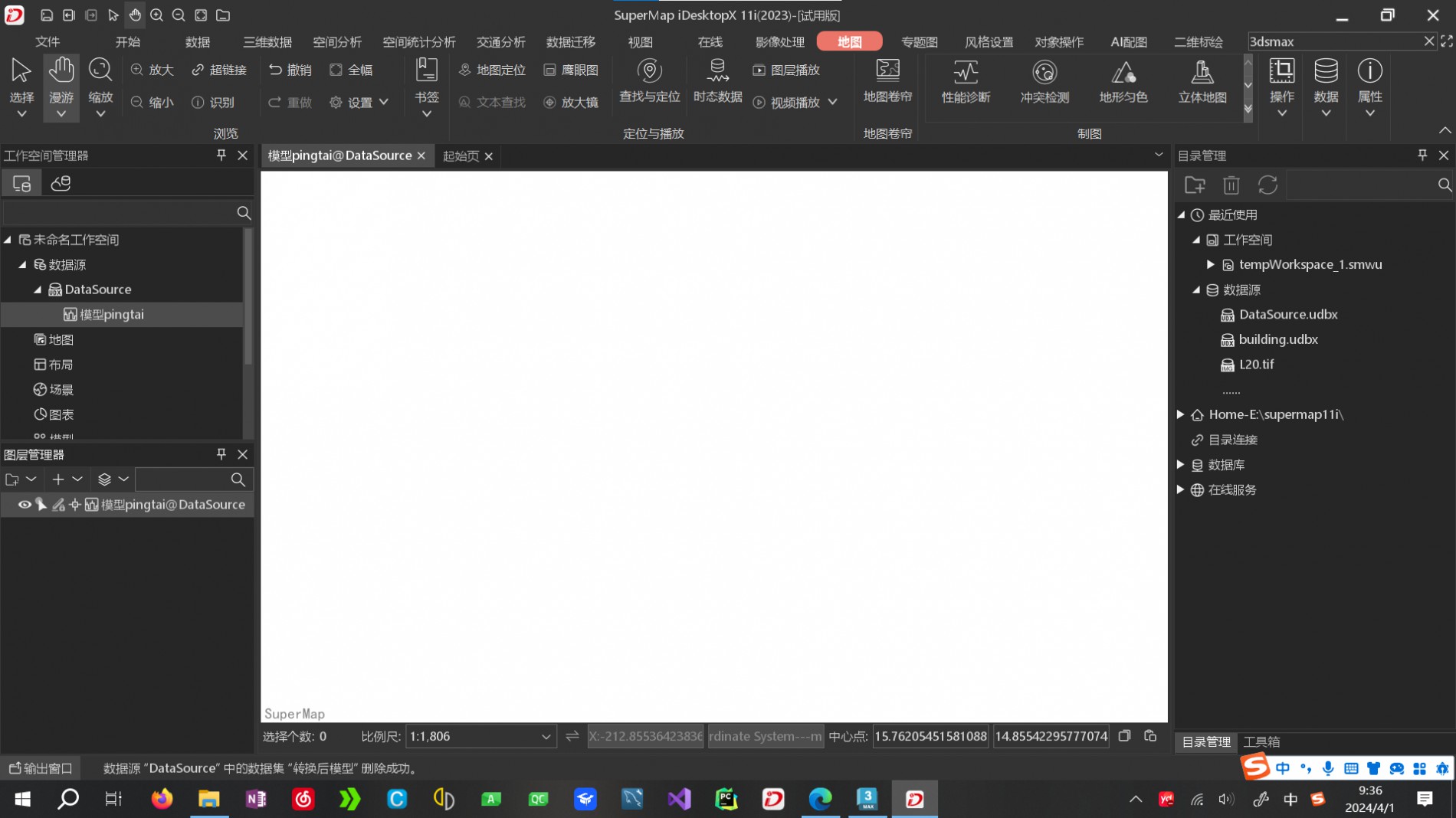Expand the 数据库 catalog node
The image size is (1456, 818).
[x=1181, y=464]
